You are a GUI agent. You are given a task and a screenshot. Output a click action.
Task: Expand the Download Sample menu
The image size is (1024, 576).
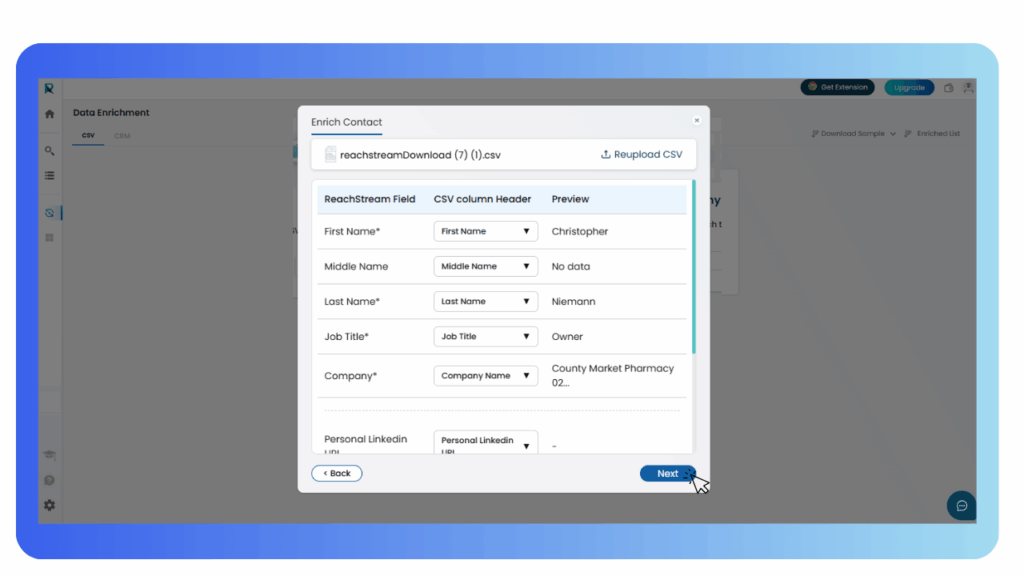[x=854, y=134]
